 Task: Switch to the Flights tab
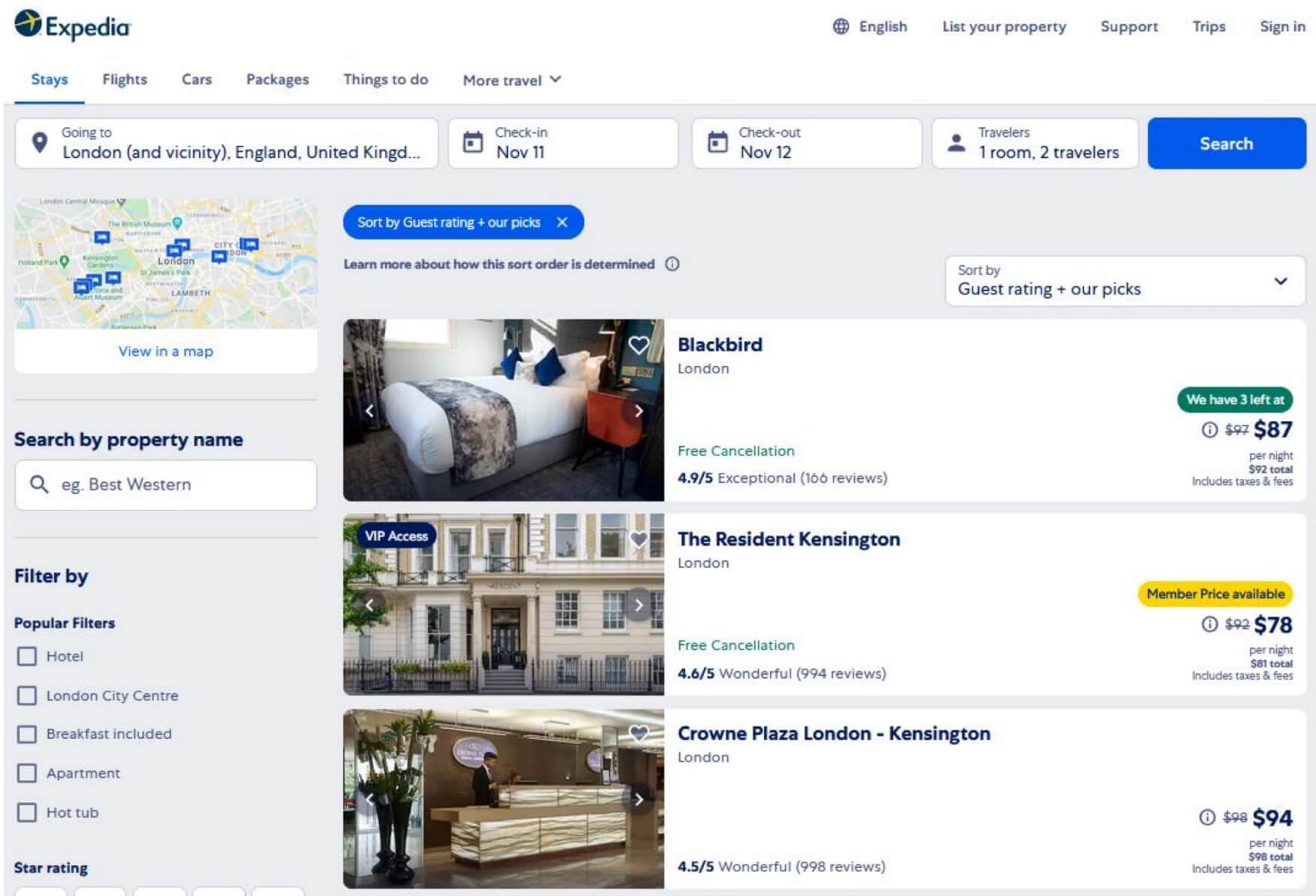coord(125,80)
